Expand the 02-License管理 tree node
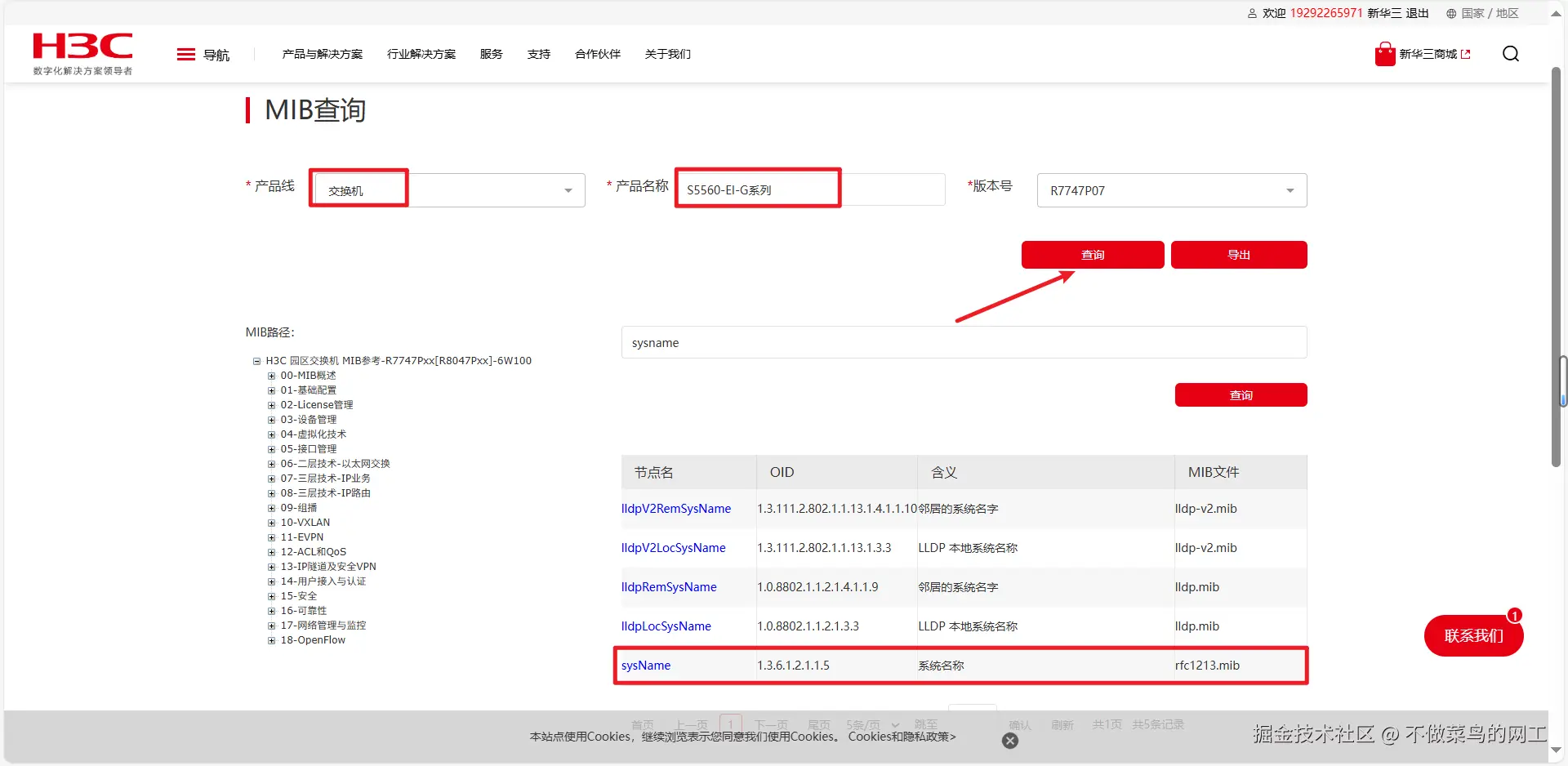 pos(271,405)
